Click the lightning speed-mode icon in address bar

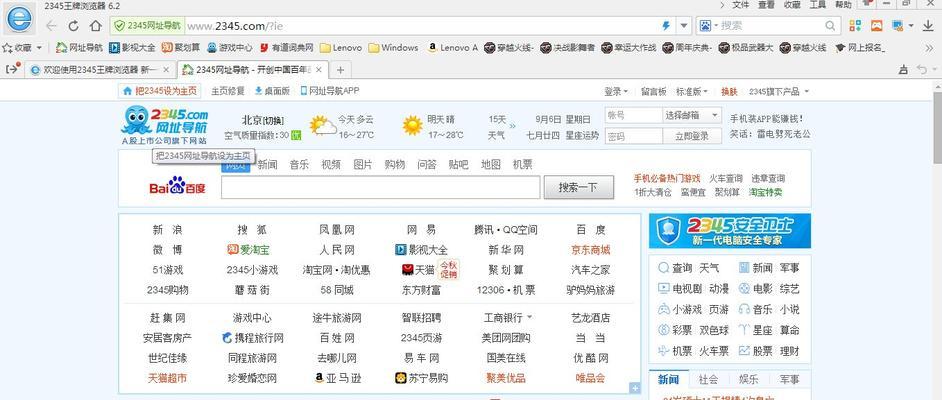point(666,26)
